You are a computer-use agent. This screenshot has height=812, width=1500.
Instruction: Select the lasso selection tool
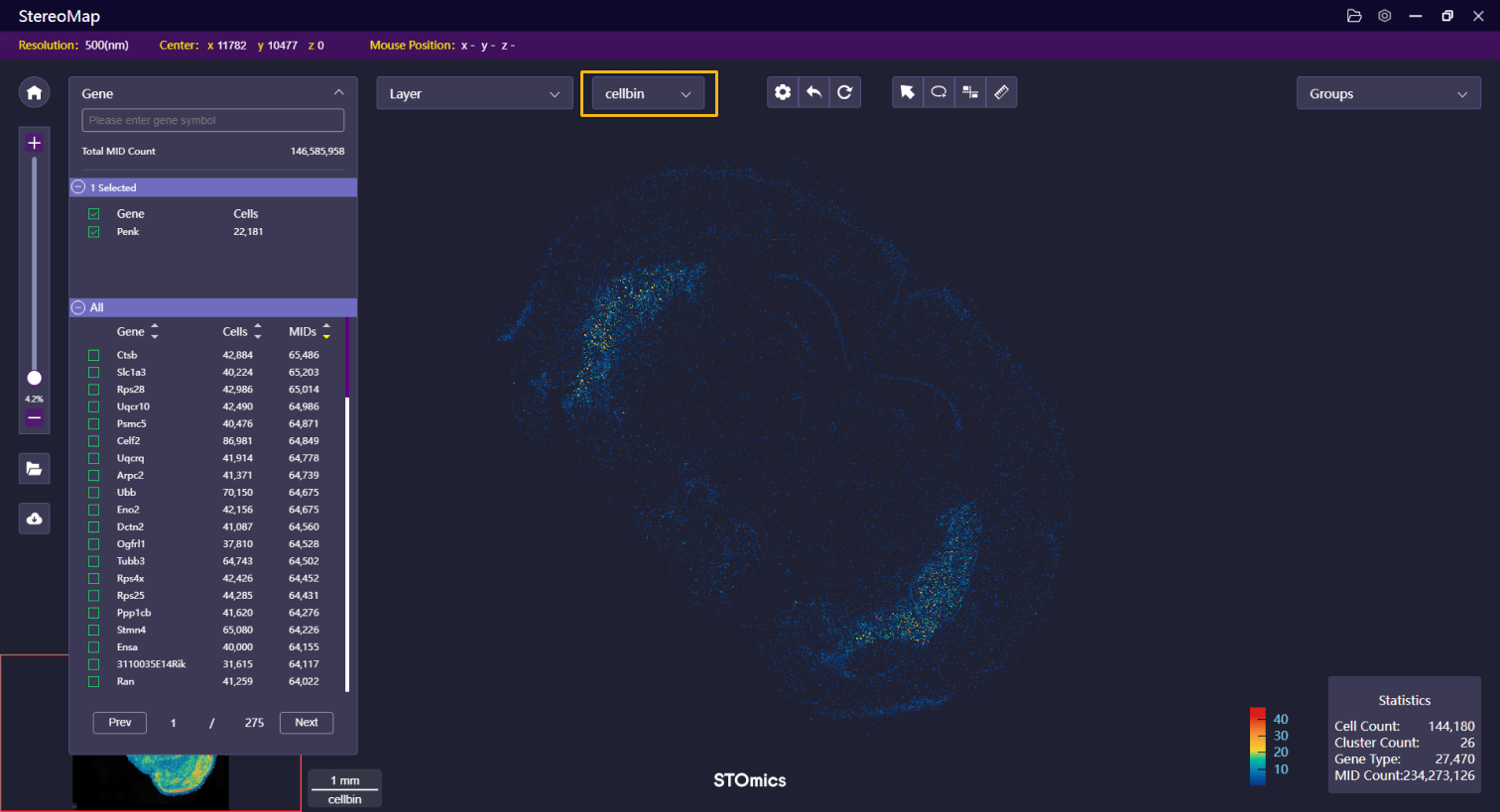[x=938, y=92]
